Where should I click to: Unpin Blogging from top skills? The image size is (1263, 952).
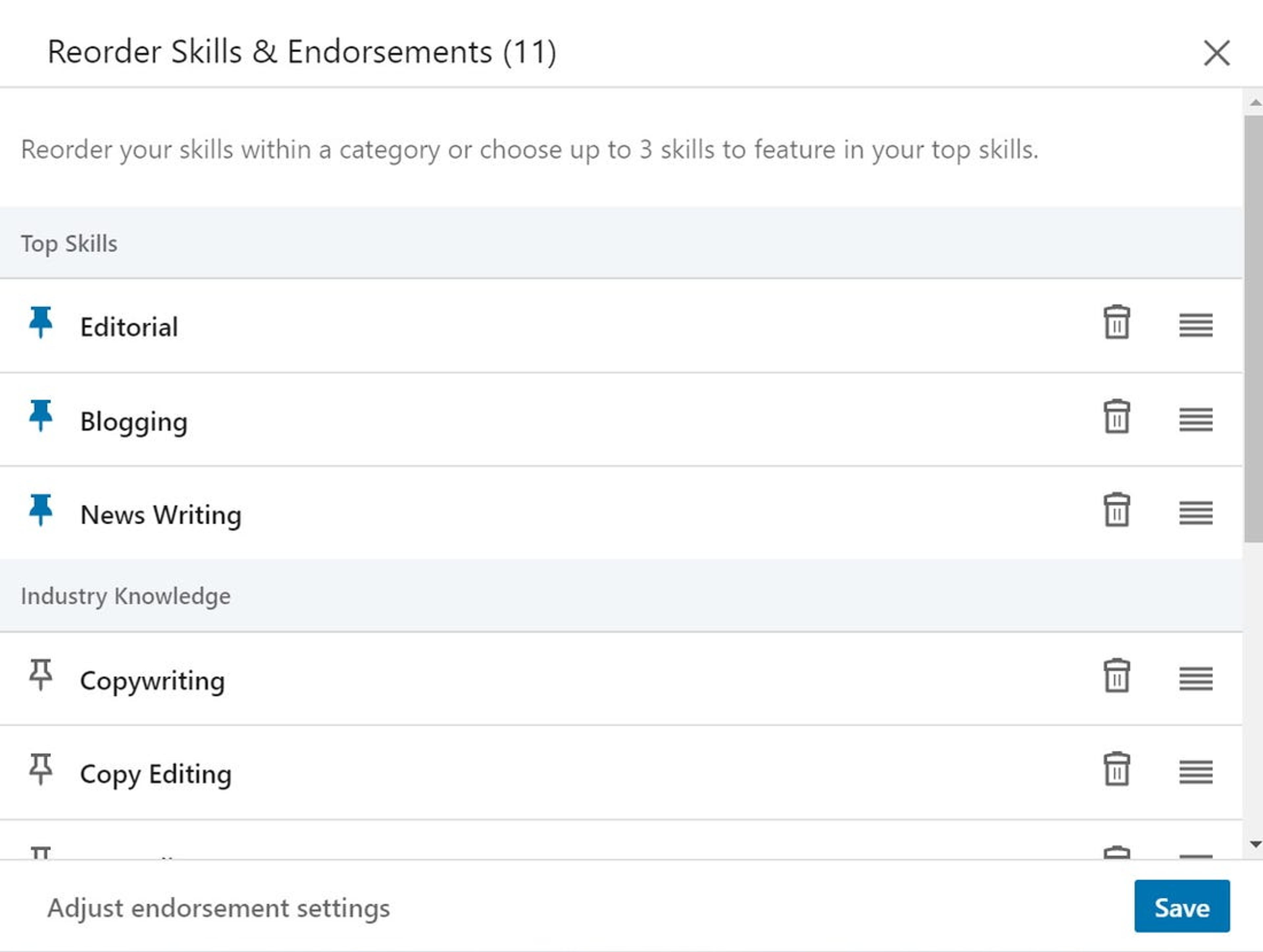(40, 416)
